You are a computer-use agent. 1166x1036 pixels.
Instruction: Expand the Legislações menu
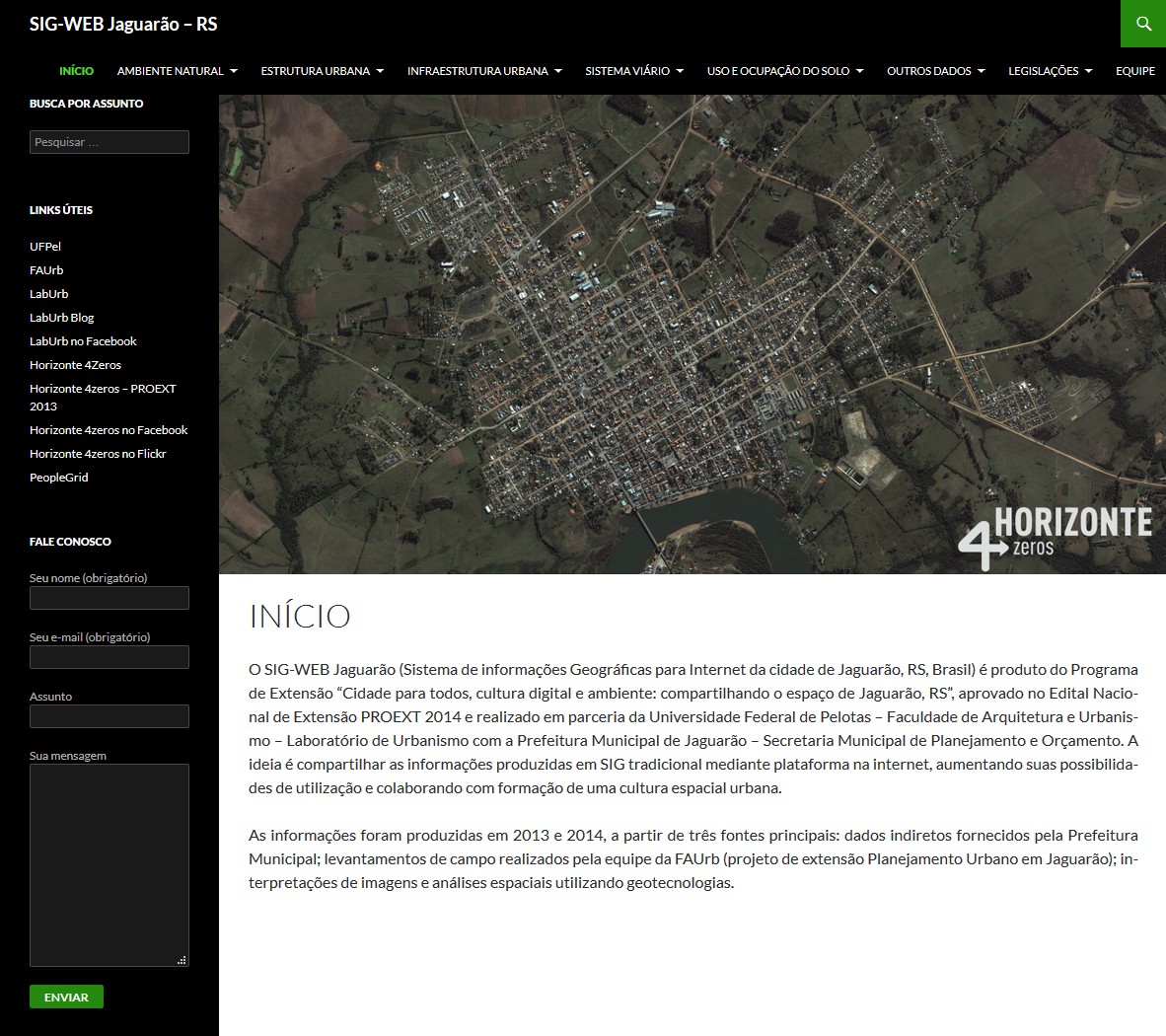(1050, 71)
